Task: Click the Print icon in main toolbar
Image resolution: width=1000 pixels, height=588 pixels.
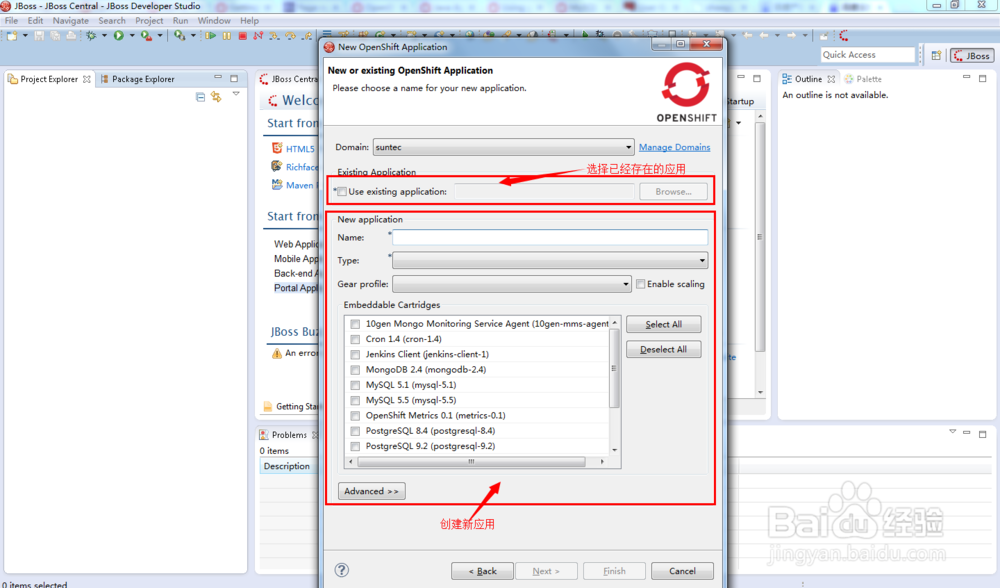Action: point(71,36)
